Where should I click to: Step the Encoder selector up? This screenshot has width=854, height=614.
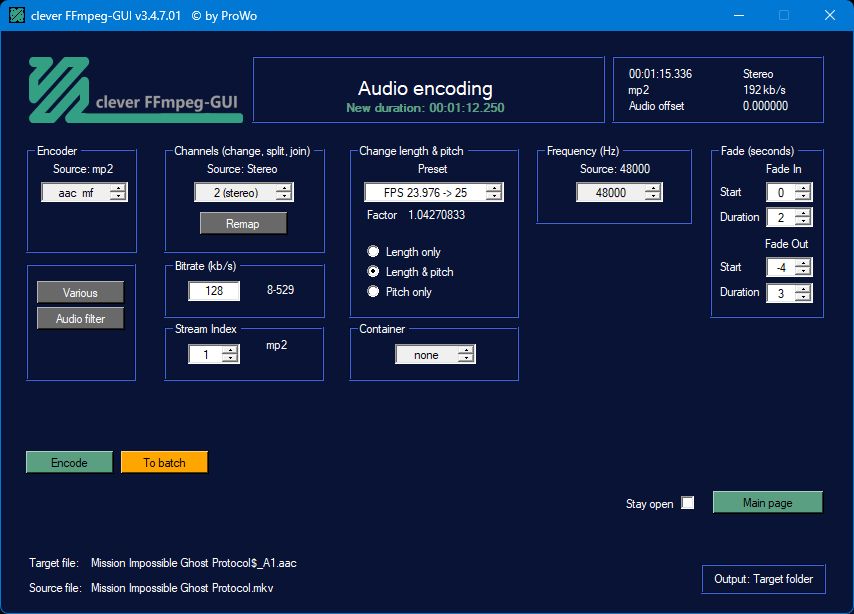coord(118,188)
